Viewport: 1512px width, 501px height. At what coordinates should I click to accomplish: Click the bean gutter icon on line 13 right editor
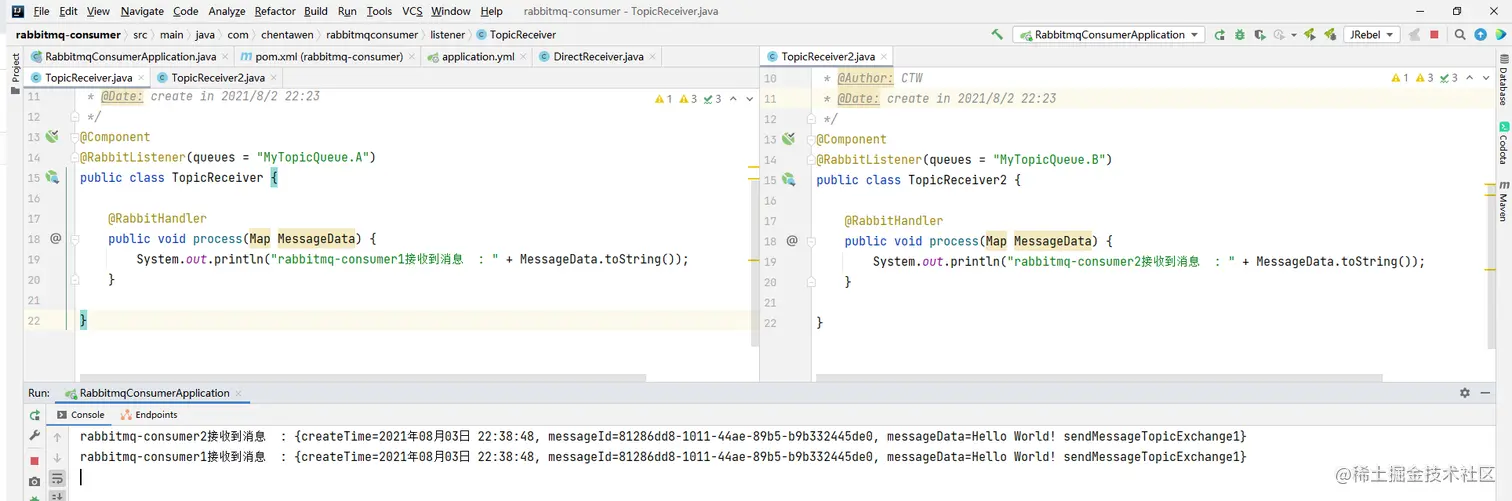click(788, 139)
